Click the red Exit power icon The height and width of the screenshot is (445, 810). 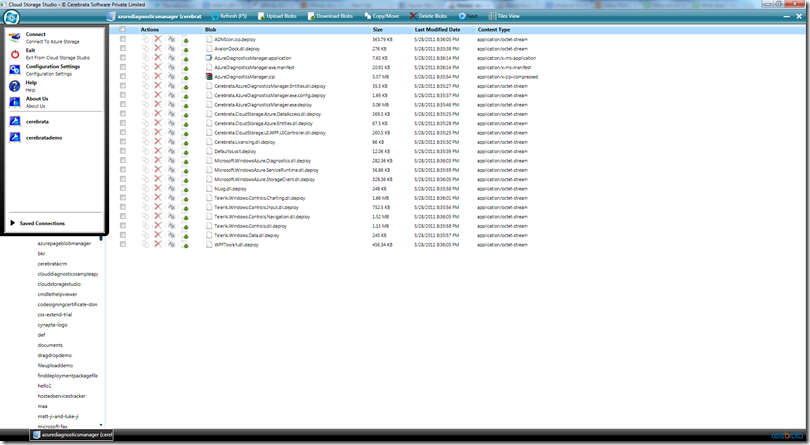(x=14, y=54)
